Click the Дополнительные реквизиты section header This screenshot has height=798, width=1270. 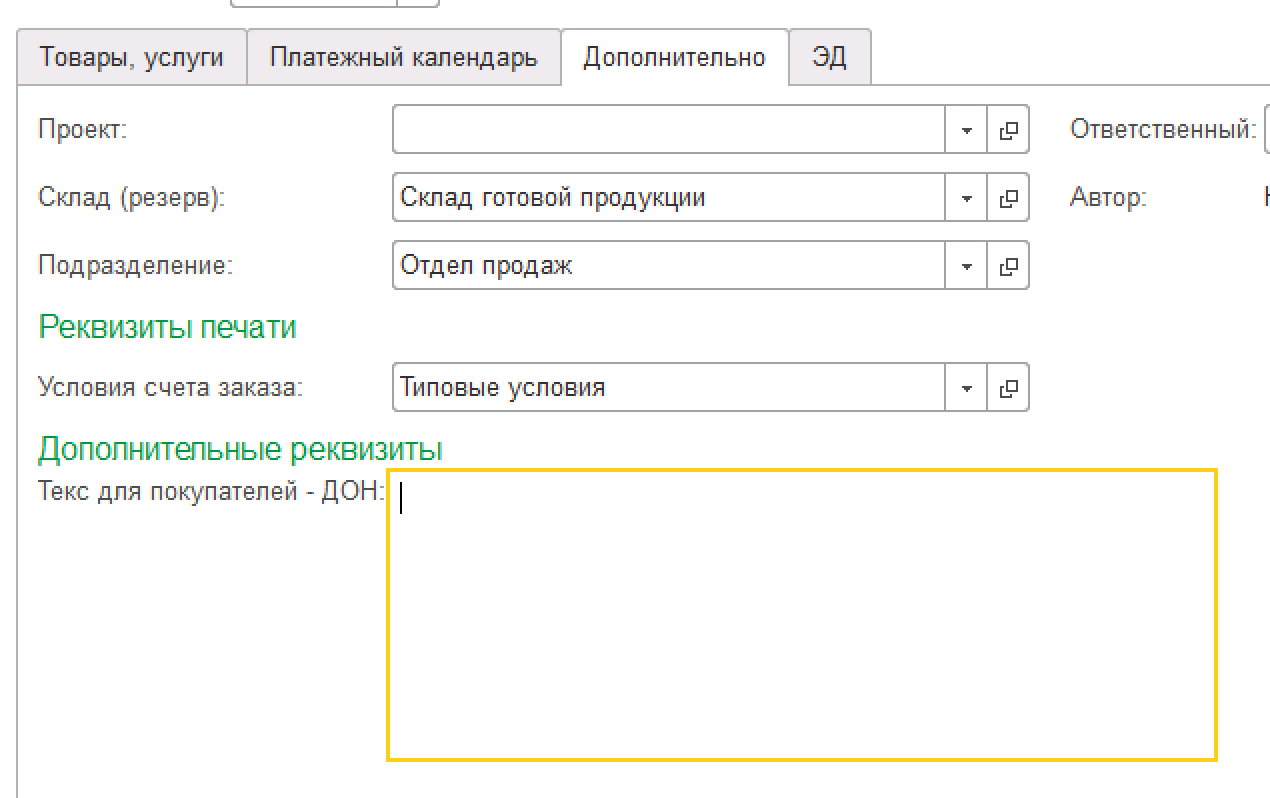tap(240, 449)
